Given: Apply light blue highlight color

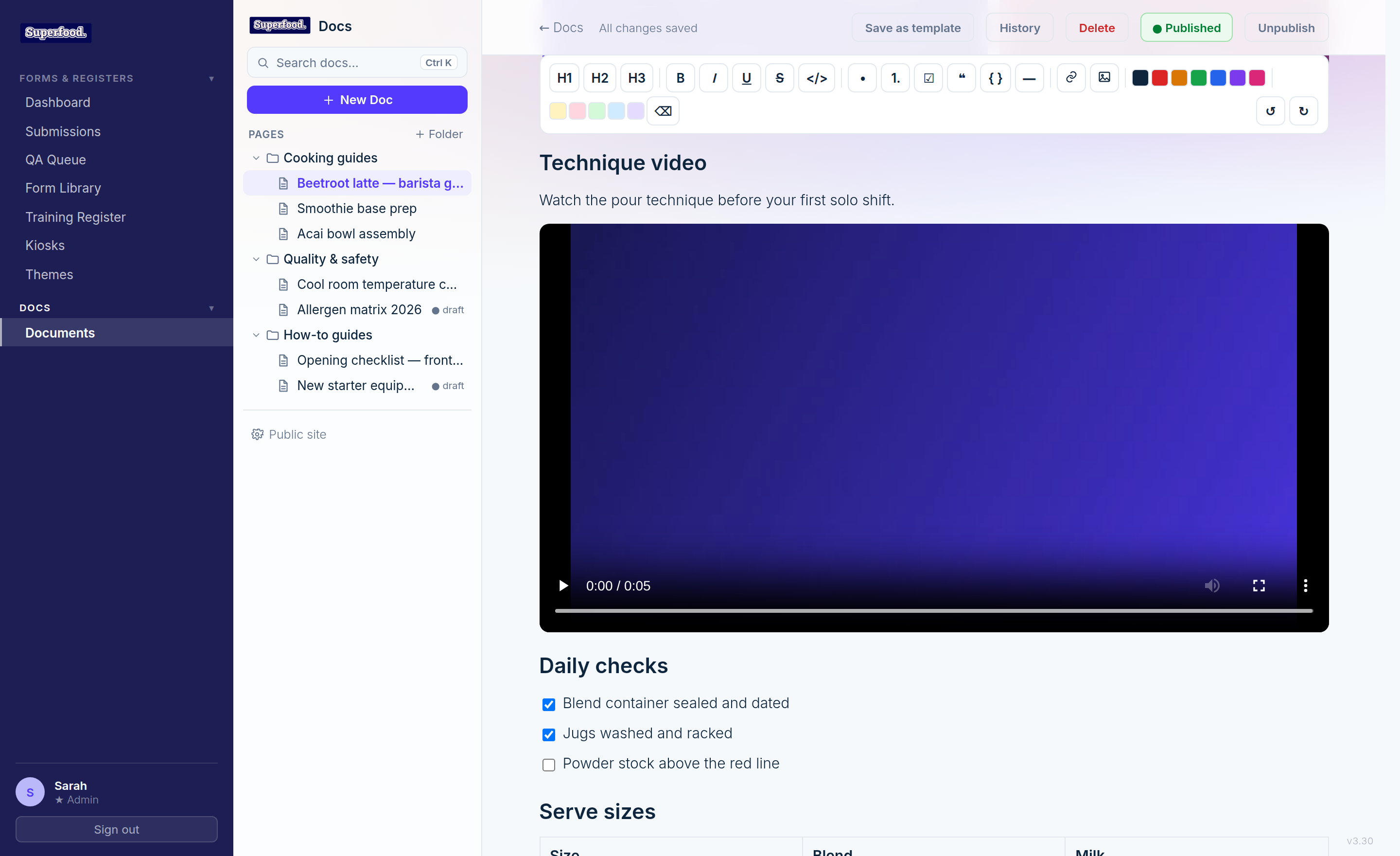Looking at the screenshot, I should [616, 111].
